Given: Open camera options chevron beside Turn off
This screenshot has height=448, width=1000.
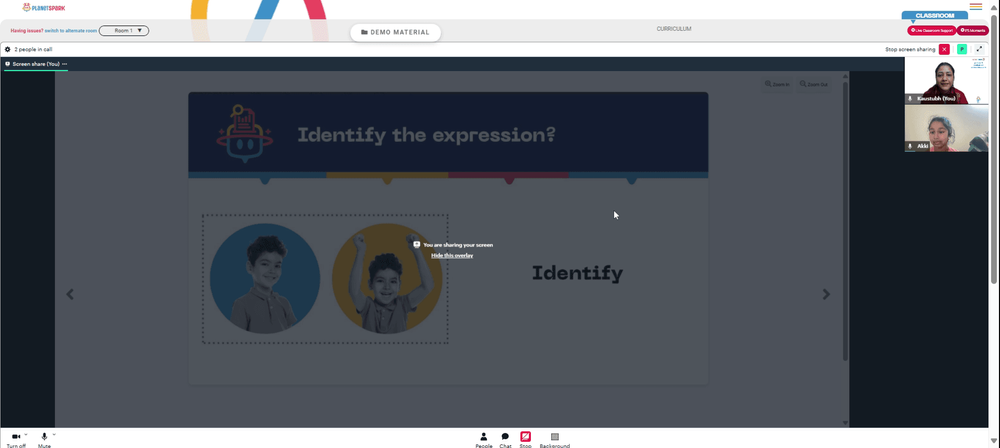Looking at the screenshot, I should pyautogui.click(x=26, y=435).
